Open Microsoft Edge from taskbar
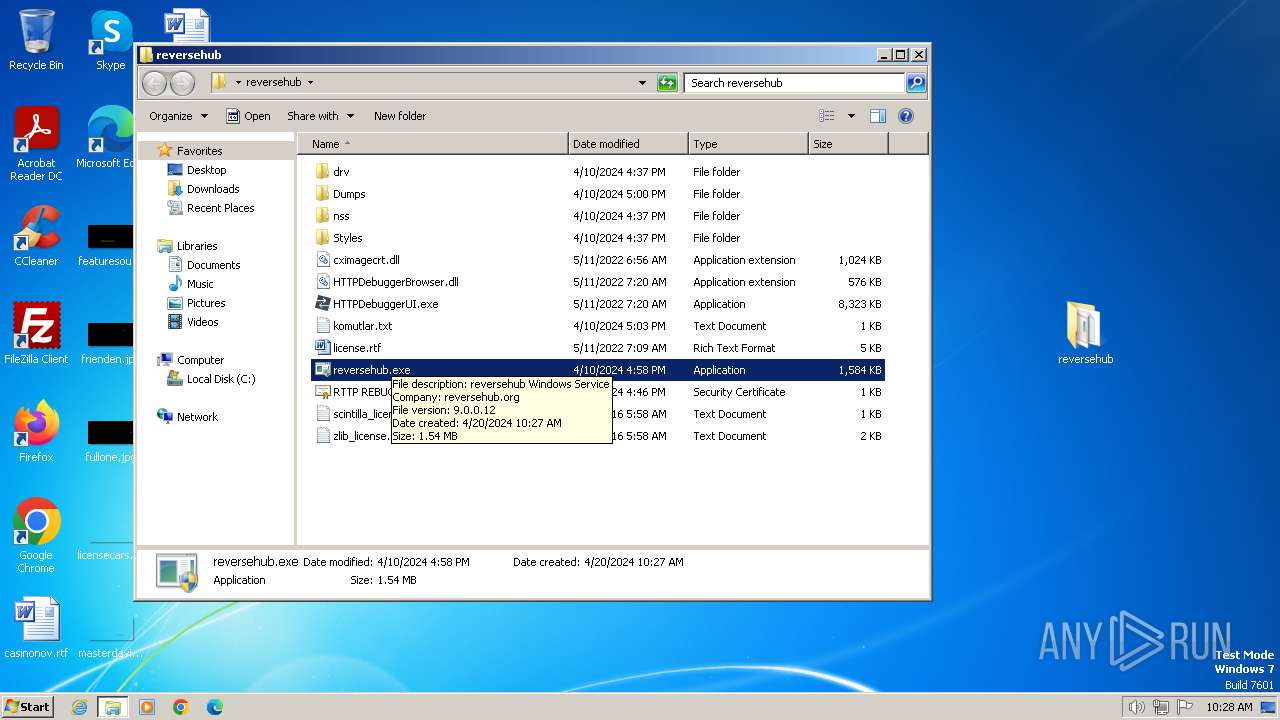 point(214,707)
